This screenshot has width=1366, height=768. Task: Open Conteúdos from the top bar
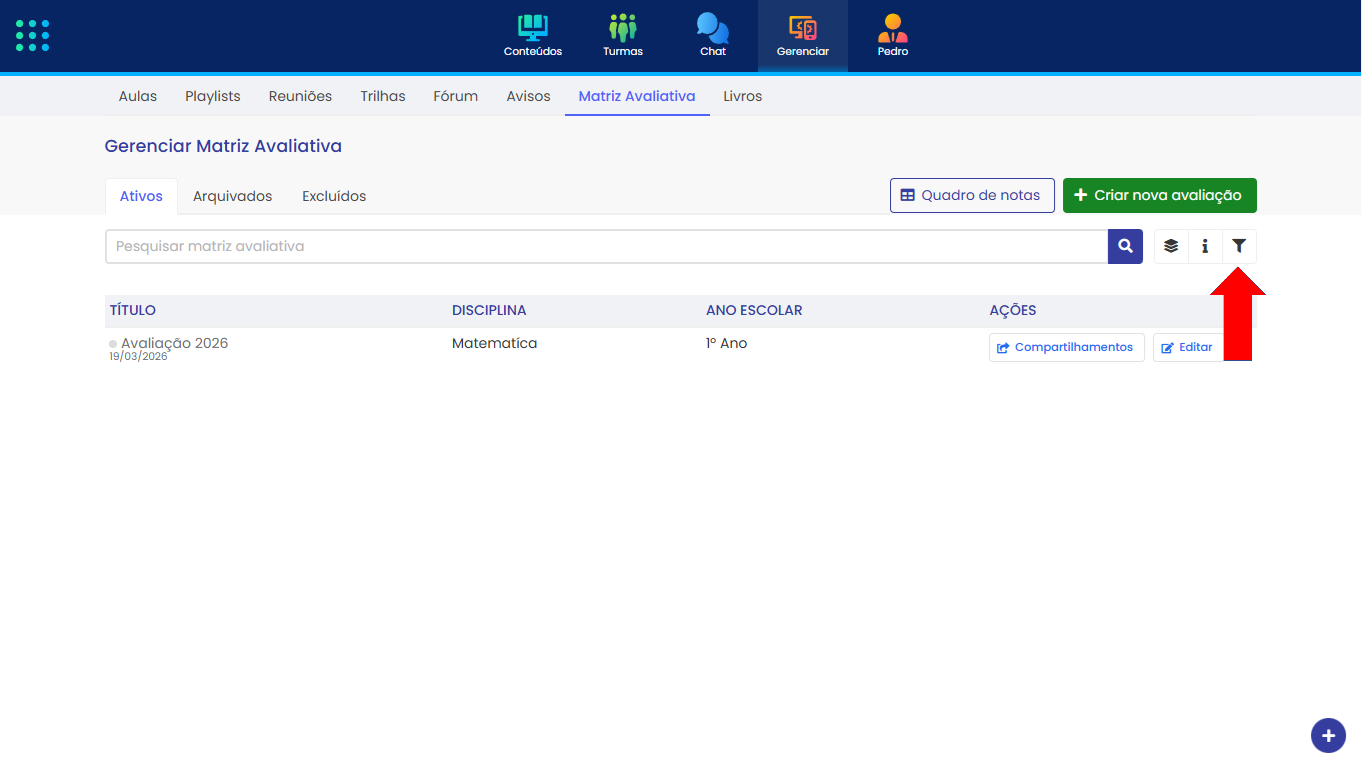pyautogui.click(x=533, y=36)
